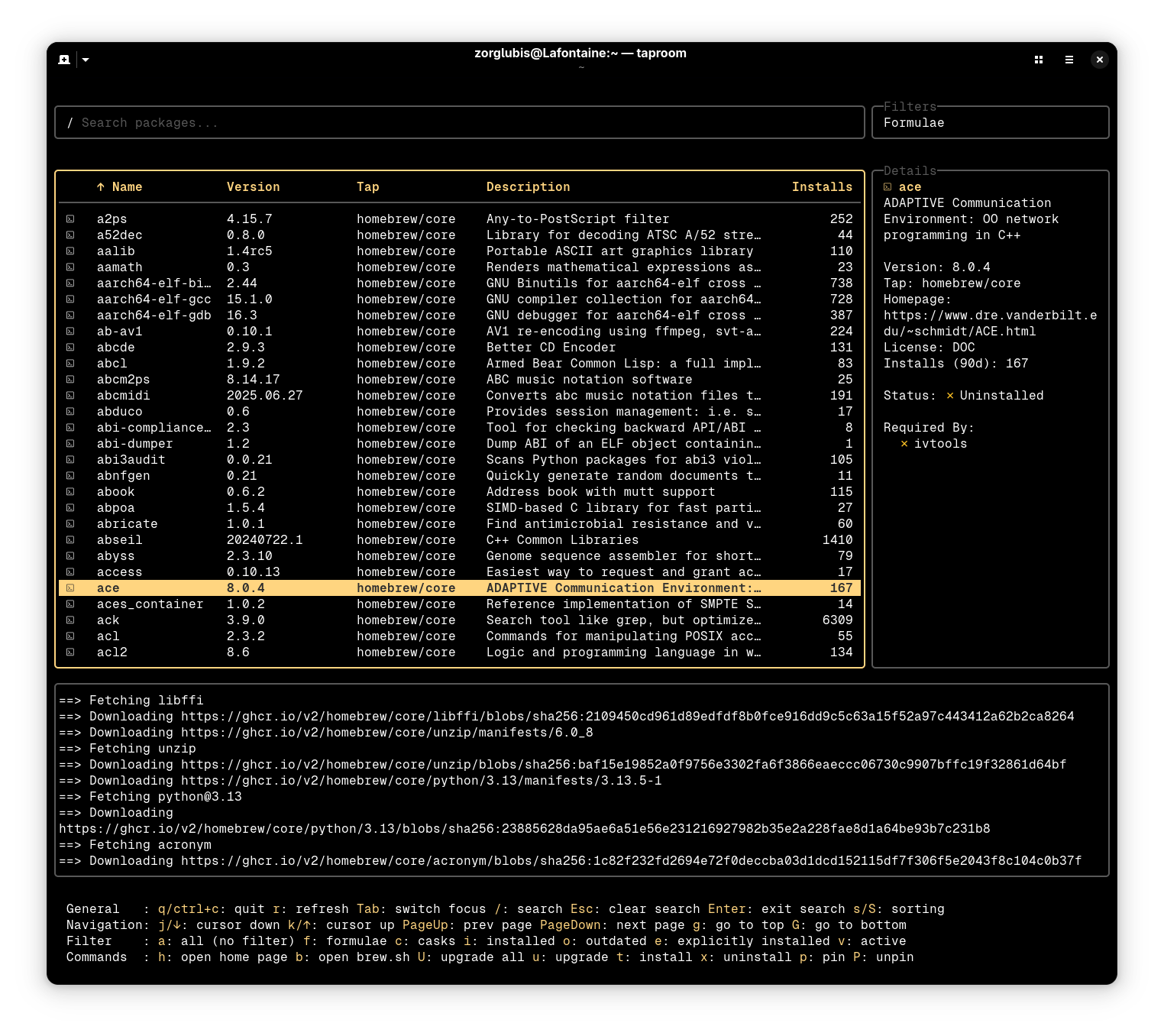Sort by the Name column header
1164x1036 pixels.
click(x=127, y=187)
